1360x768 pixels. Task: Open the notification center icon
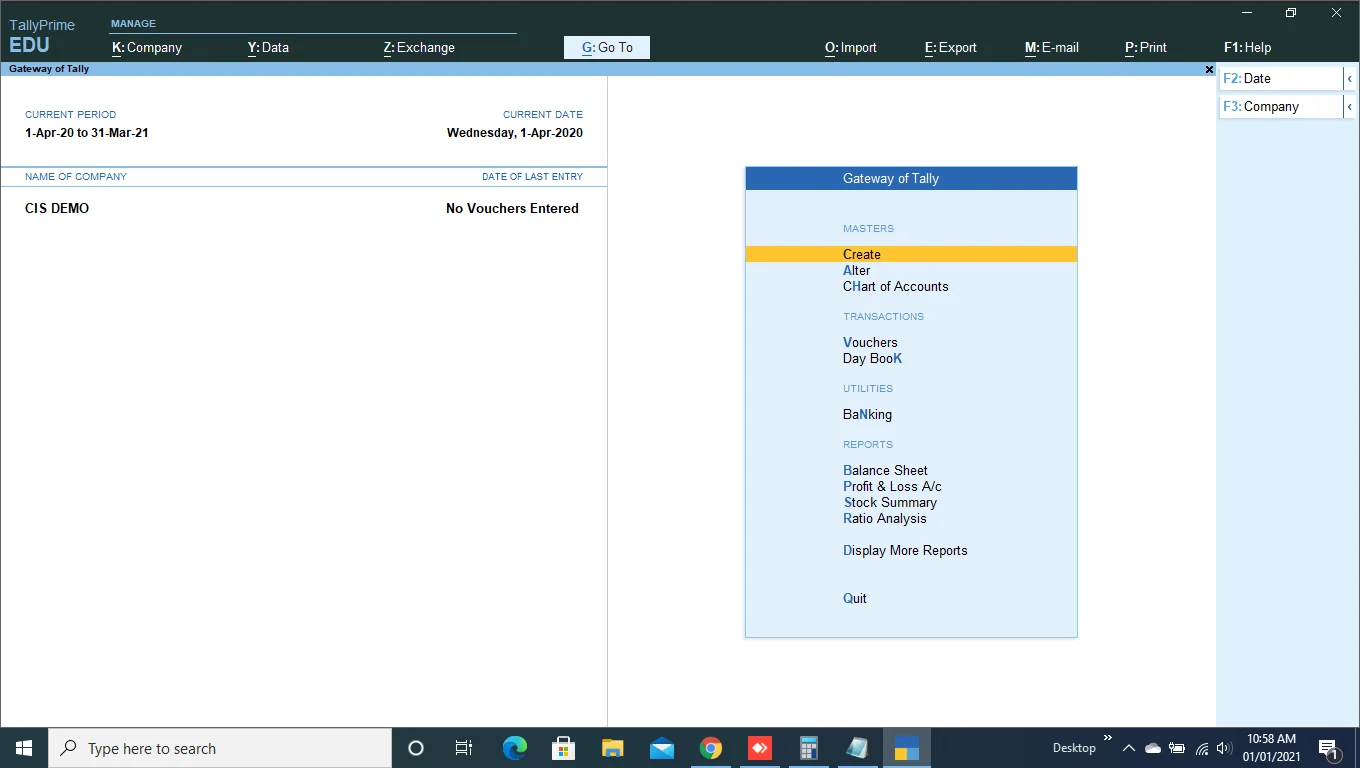tap(1329, 748)
